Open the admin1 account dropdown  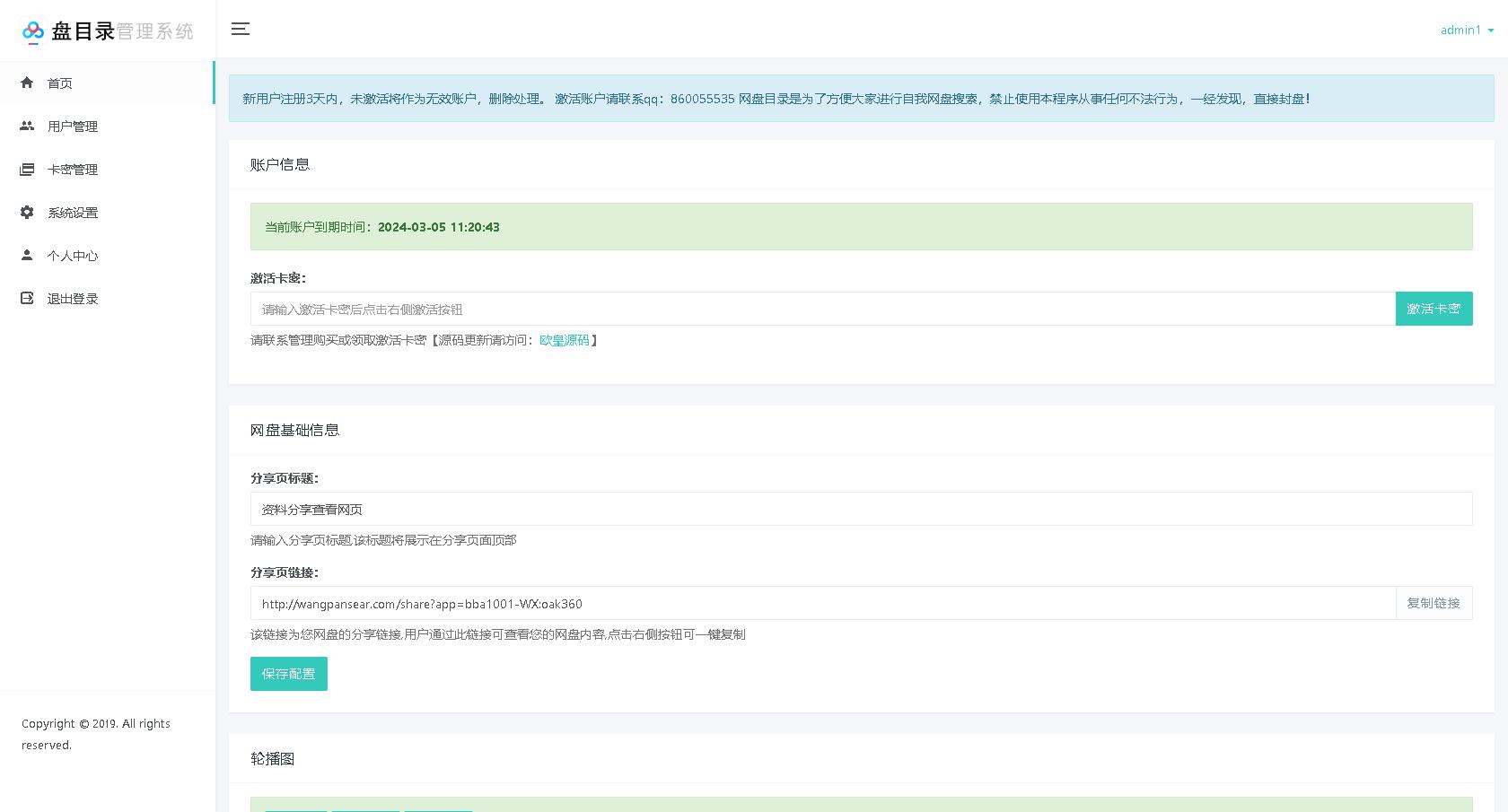[x=1464, y=30]
